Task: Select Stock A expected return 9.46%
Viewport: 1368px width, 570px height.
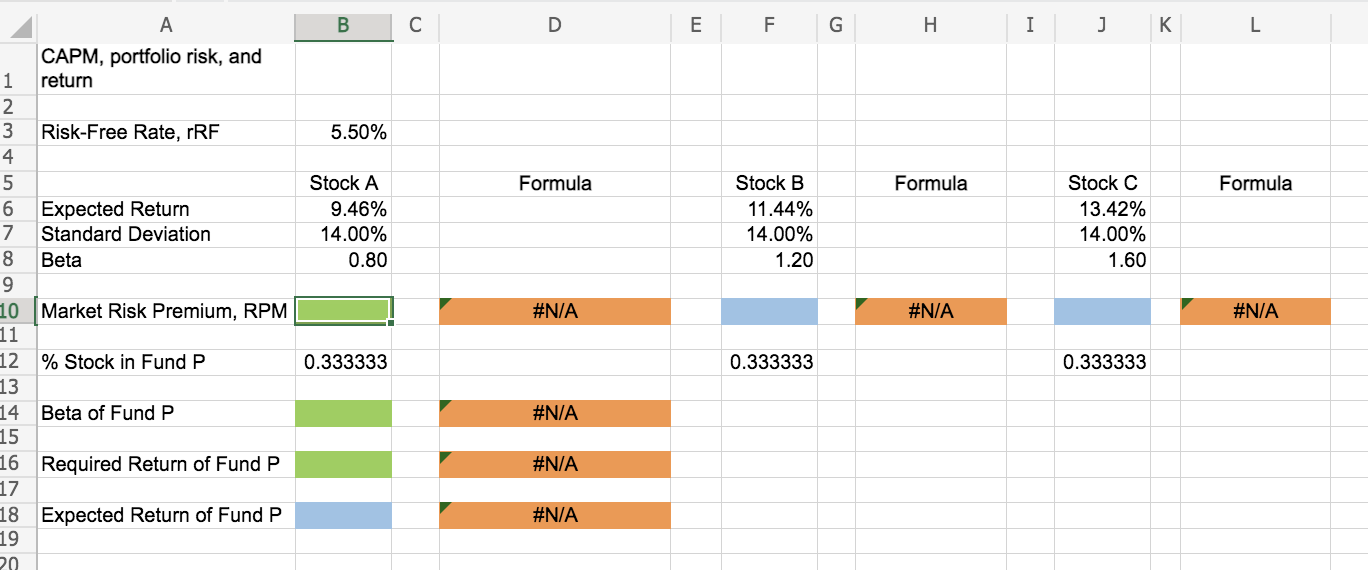Action: click(x=343, y=209)
